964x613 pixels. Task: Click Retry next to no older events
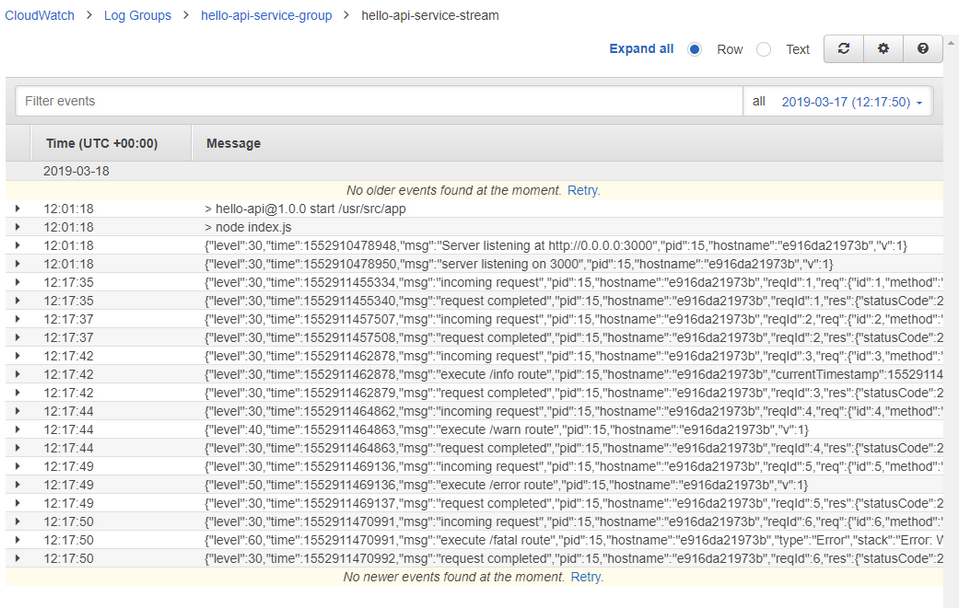tap(584, 190)
